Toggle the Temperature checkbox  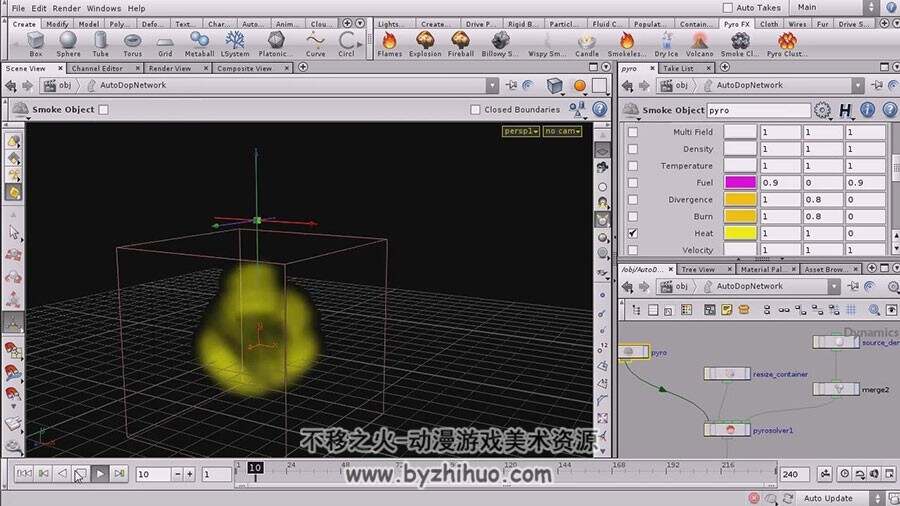pos(633,166)
